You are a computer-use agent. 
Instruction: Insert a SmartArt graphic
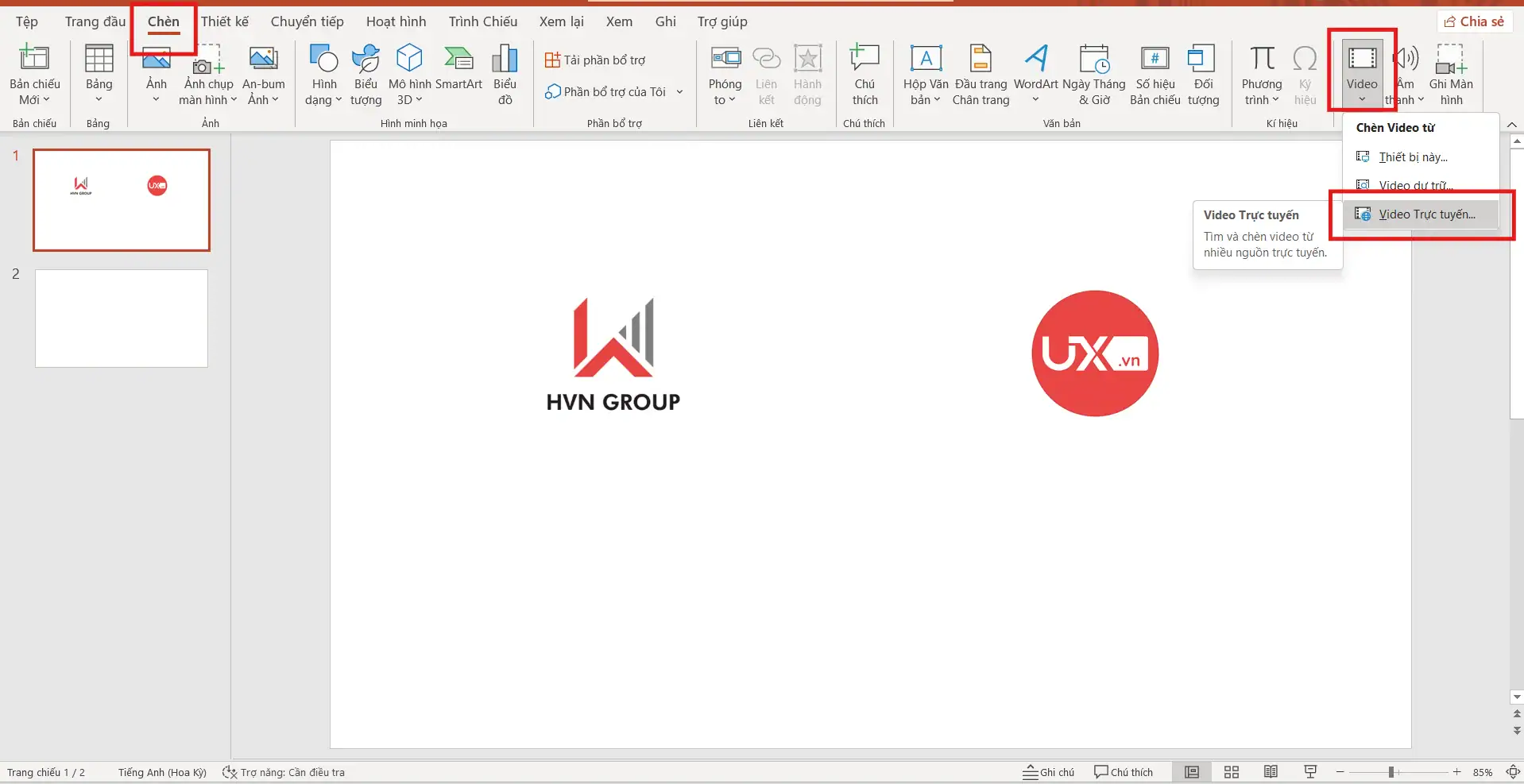coord(458,73)
